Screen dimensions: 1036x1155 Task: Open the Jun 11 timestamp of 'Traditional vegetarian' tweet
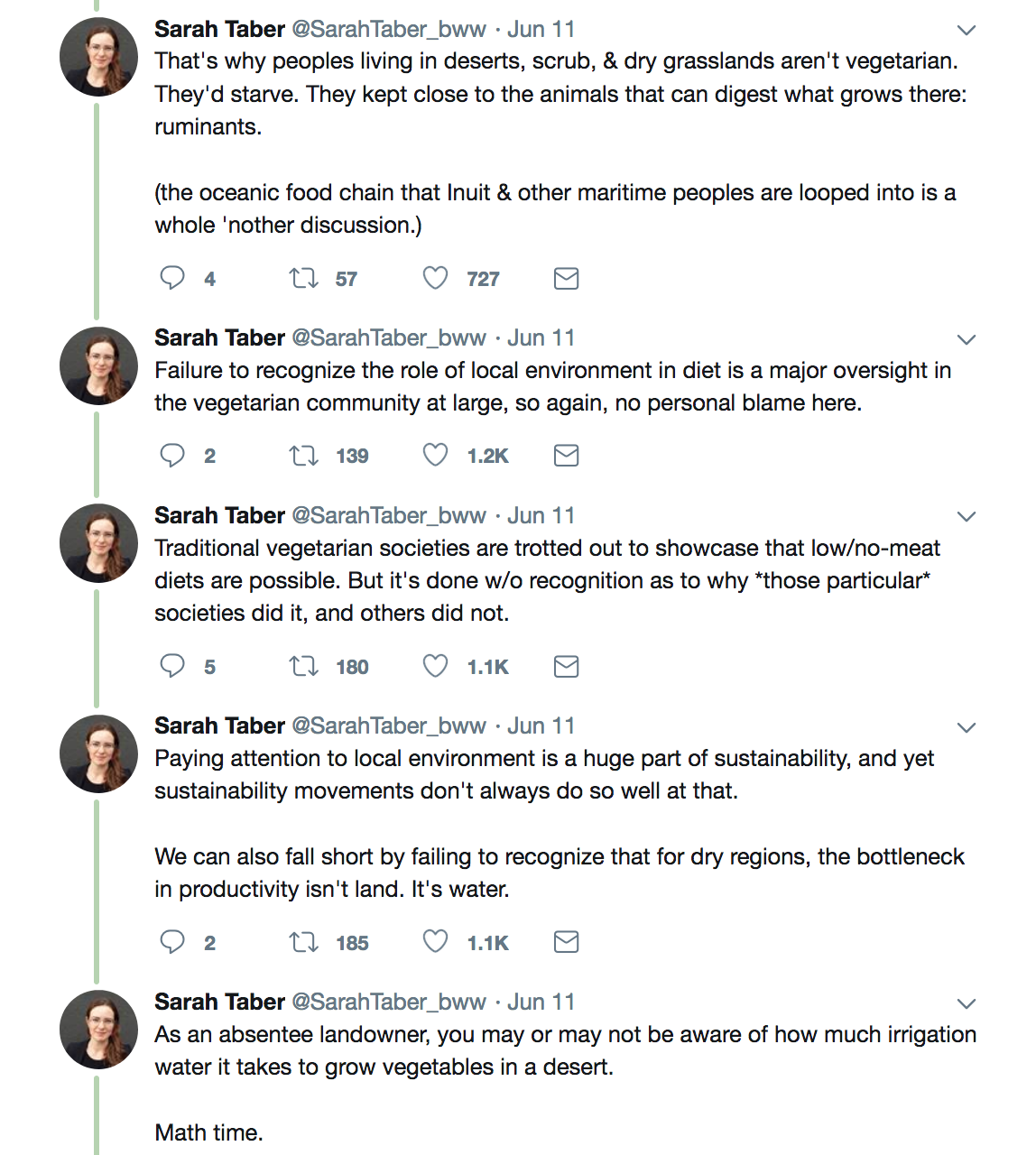coord(541,515)
